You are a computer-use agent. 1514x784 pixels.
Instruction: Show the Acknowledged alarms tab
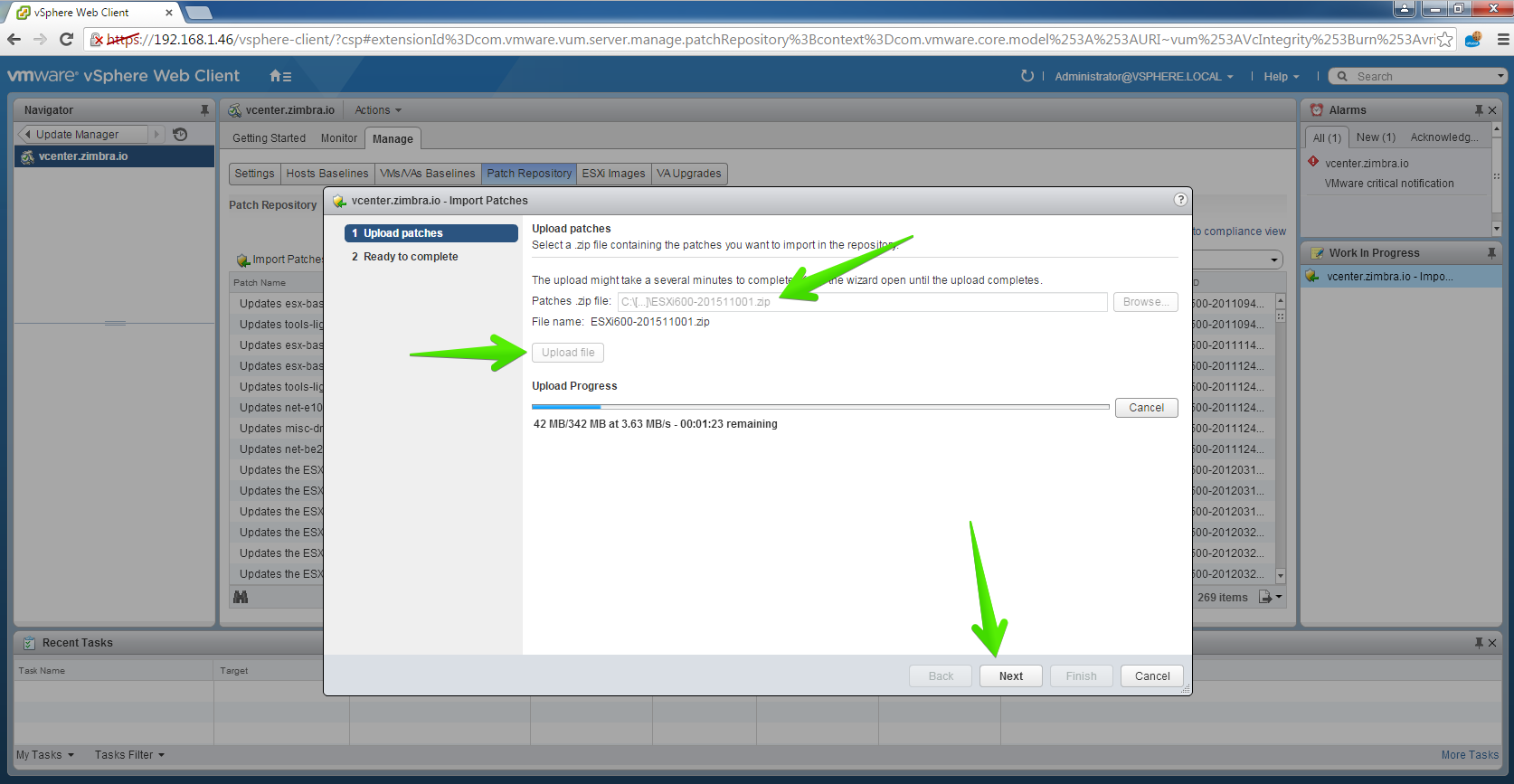(1444, 137)
